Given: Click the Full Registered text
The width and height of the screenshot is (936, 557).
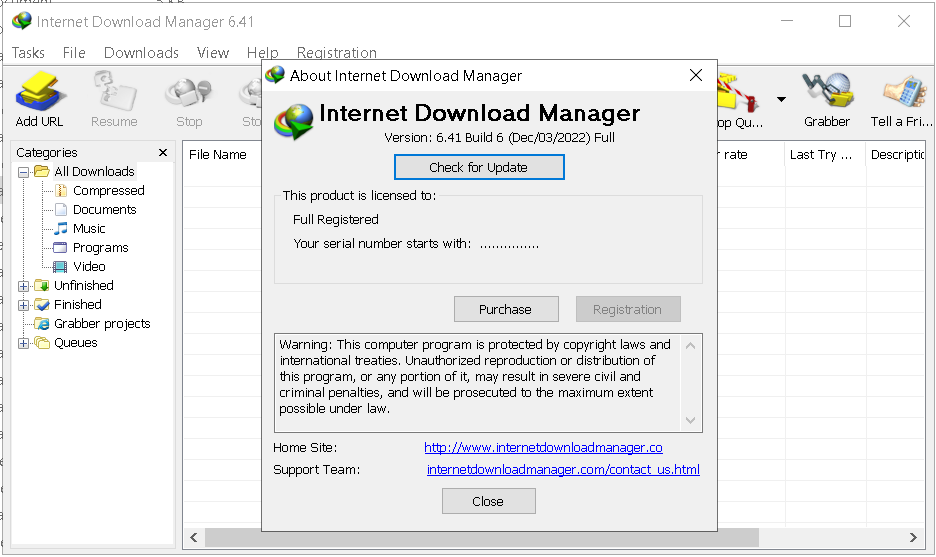Looking at the screenshot, I should 335,220.
